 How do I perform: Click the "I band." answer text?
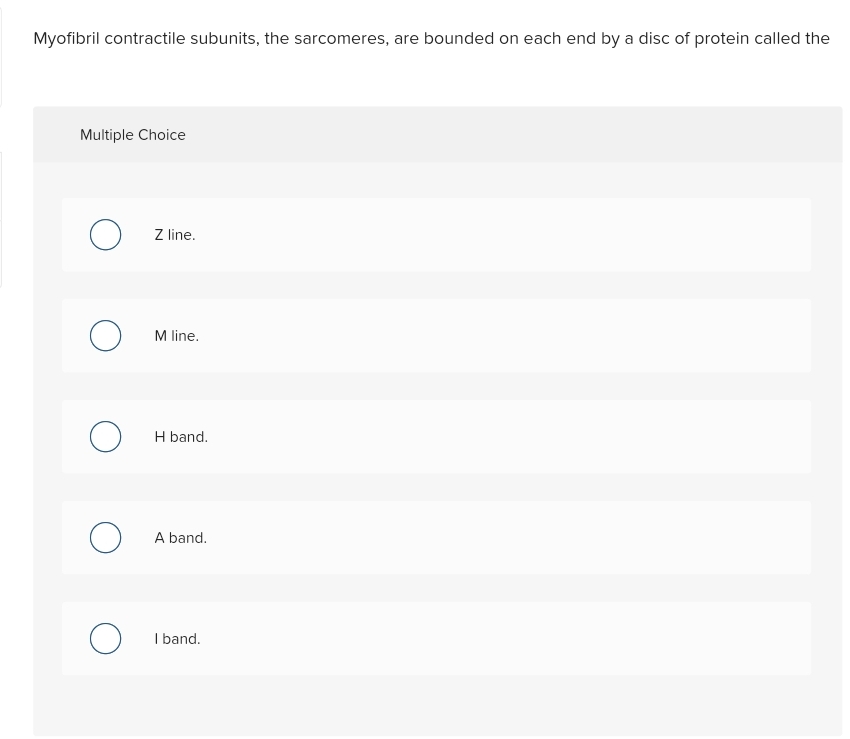coord(177,639)
